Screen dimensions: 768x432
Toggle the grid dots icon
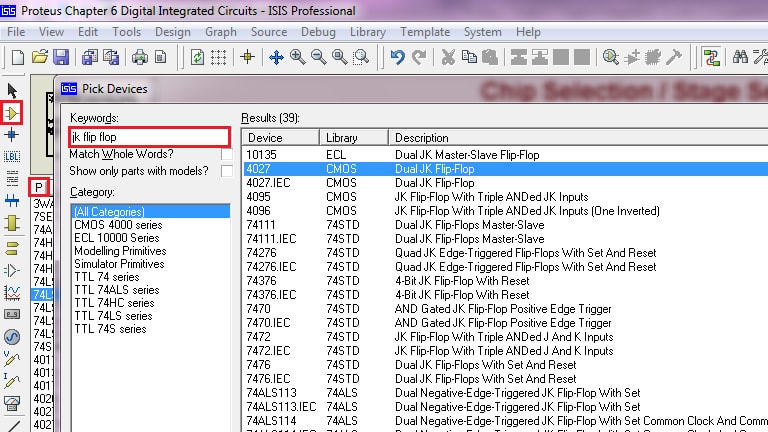coord(218,57)
